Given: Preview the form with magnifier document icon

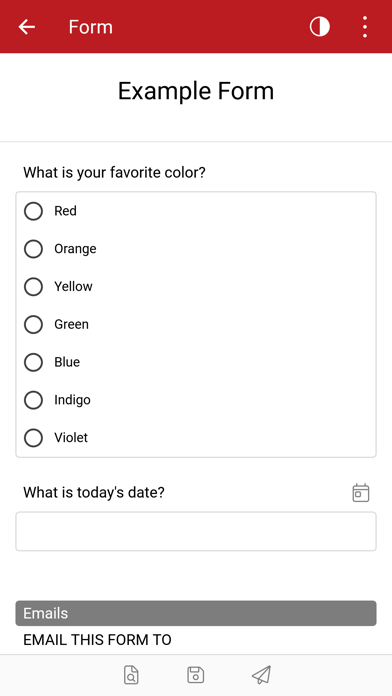Looking at the screenshot, I should point(131,675).
